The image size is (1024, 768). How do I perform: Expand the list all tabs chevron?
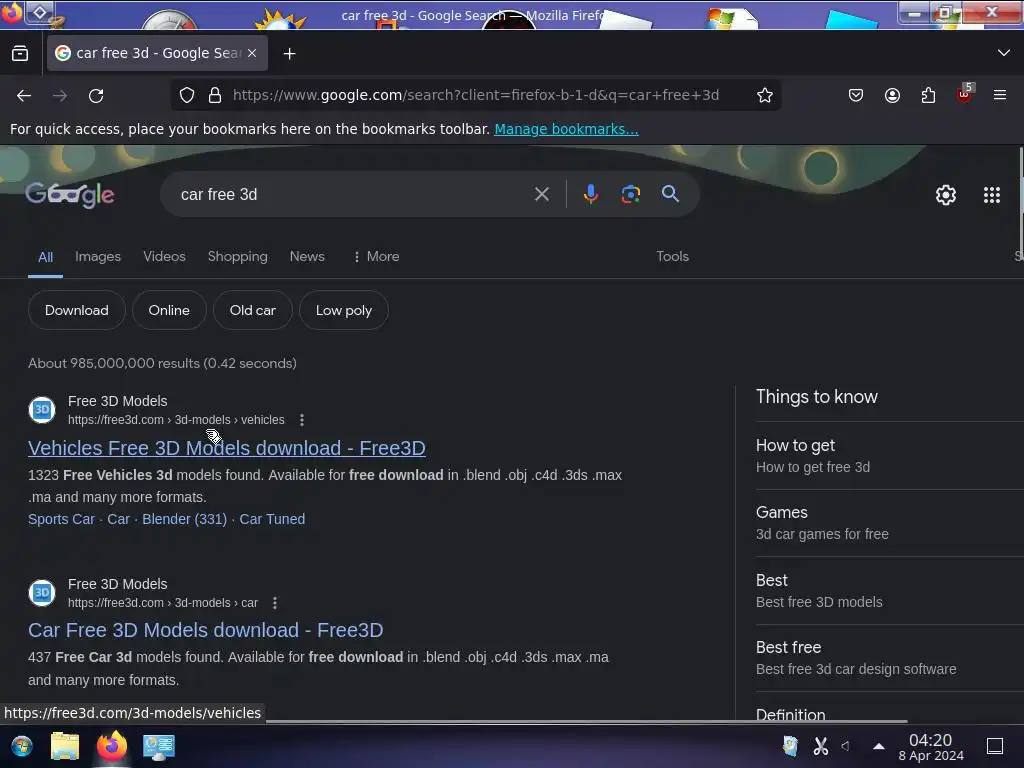pyautogui.click(x=1004, y=53)
